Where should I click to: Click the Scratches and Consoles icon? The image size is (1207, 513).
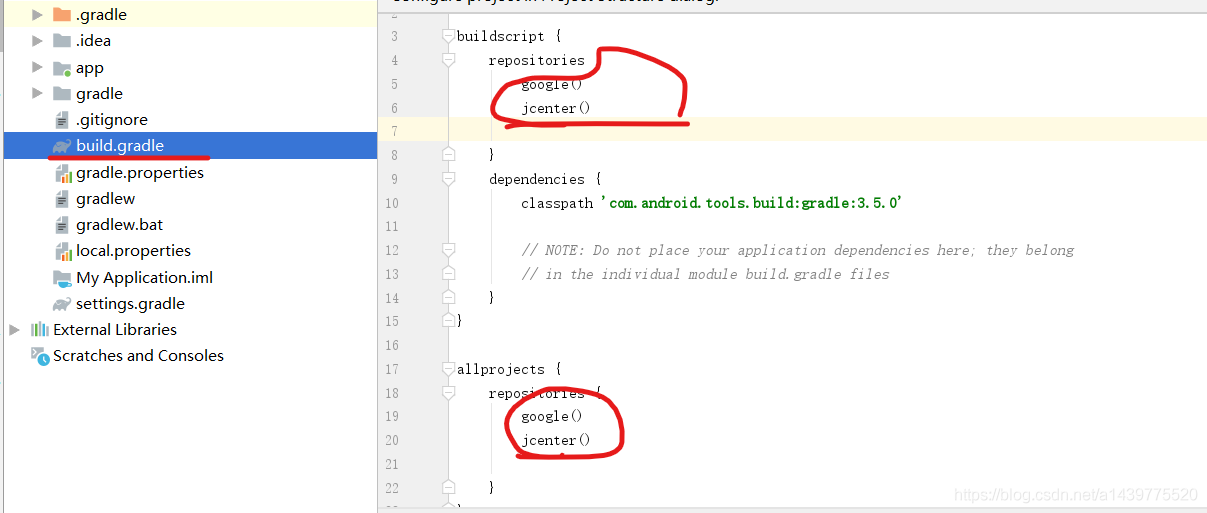[39, 355]
